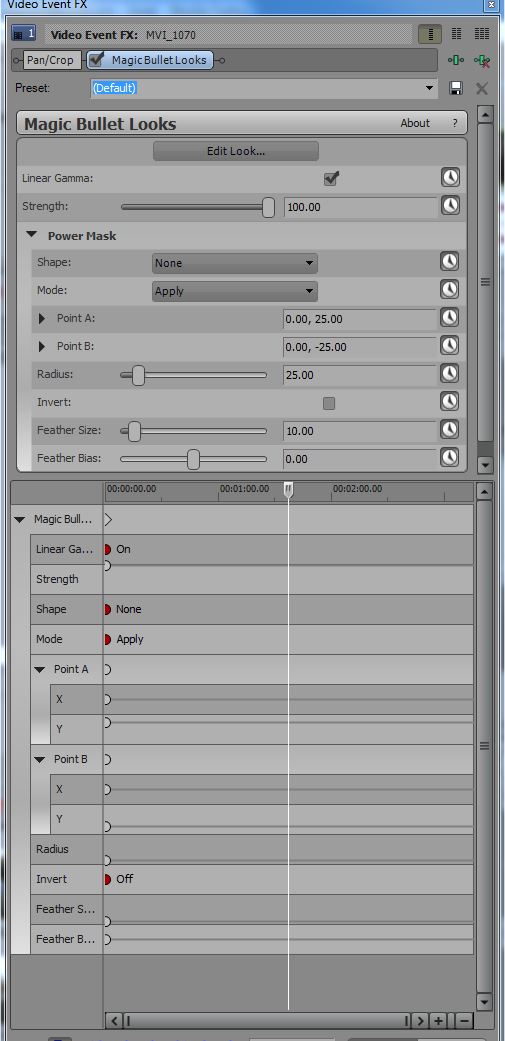Click the animate clock icon for Radius
505x1041 pixels.
tap(450, 374)
